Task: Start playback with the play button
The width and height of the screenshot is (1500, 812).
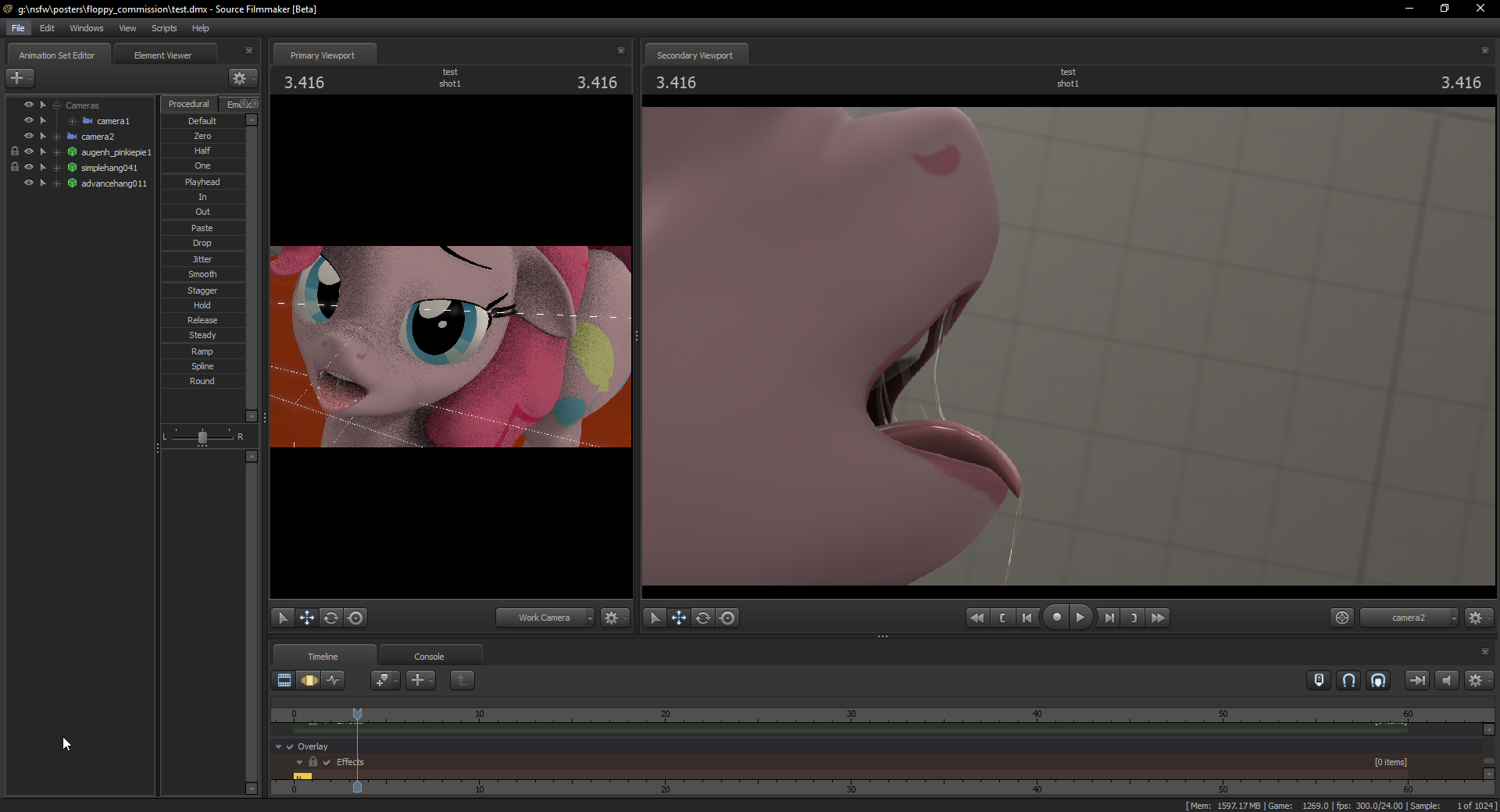Action: [x=1080, y=618]
